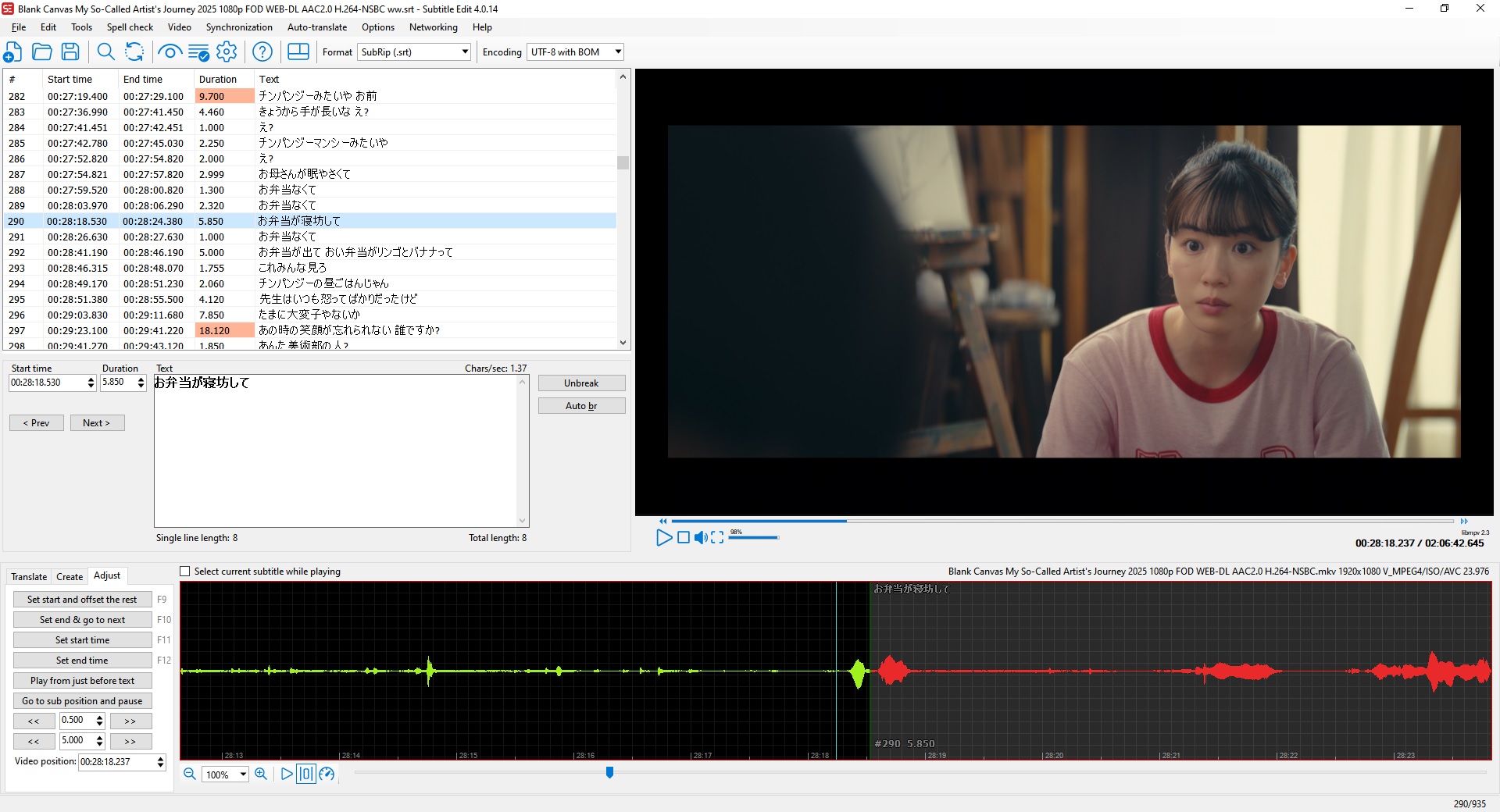
Task: Zoom in the waveform
Action: coord(261,774)
